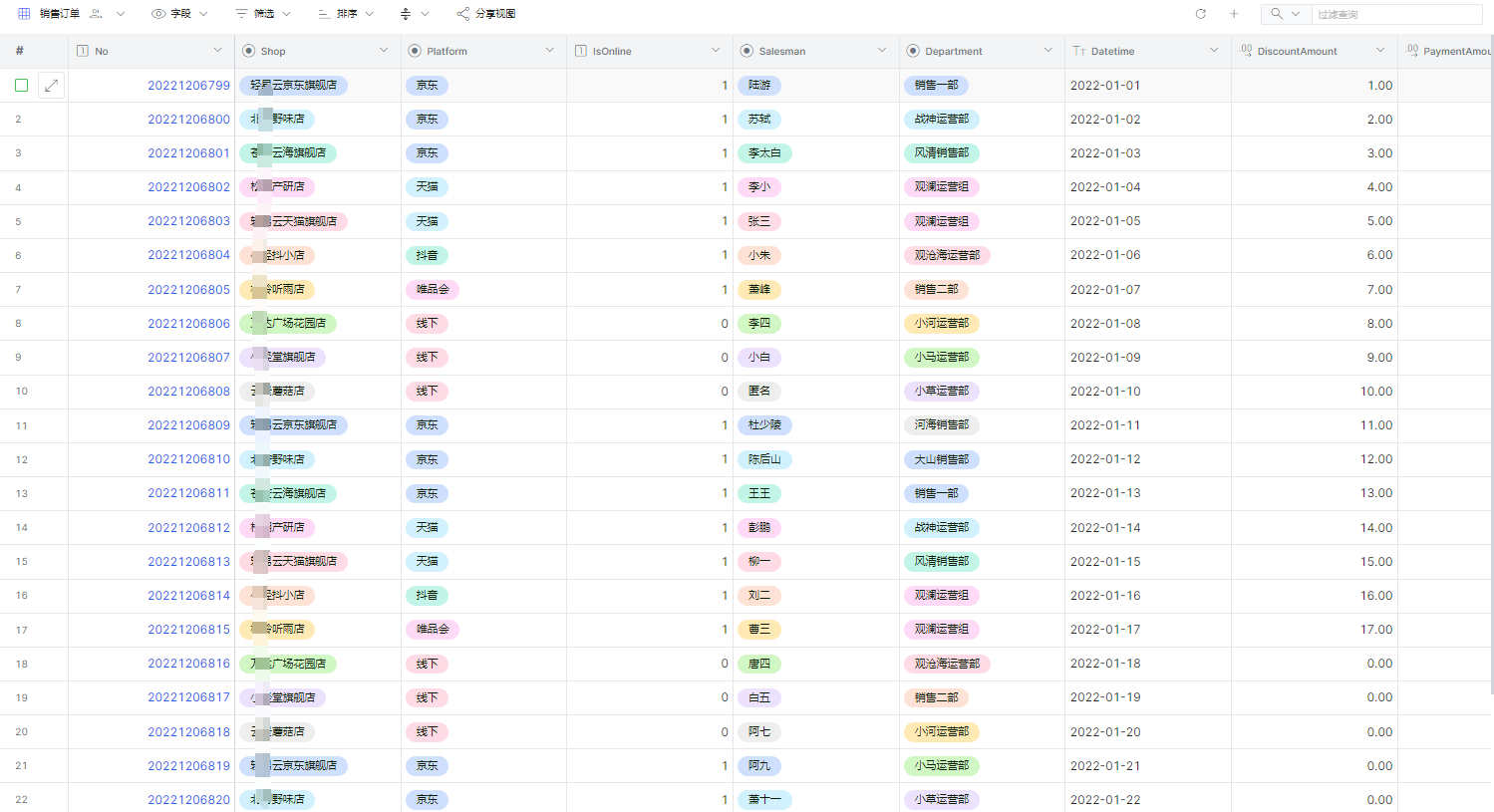The image size is (1494, 812).
Task: Open the Salesman column dropdown arrow
Action: (882, 51)
